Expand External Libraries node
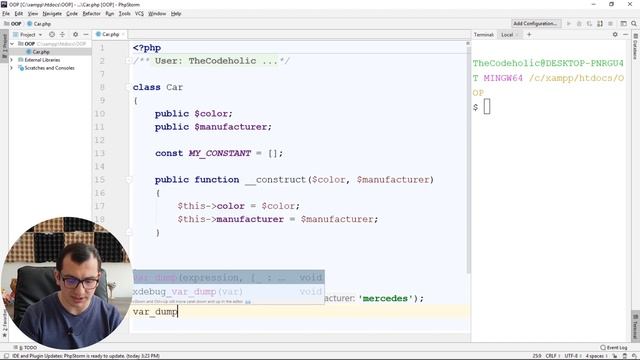This screenshot has height=360, width=640. pos(11,60)
